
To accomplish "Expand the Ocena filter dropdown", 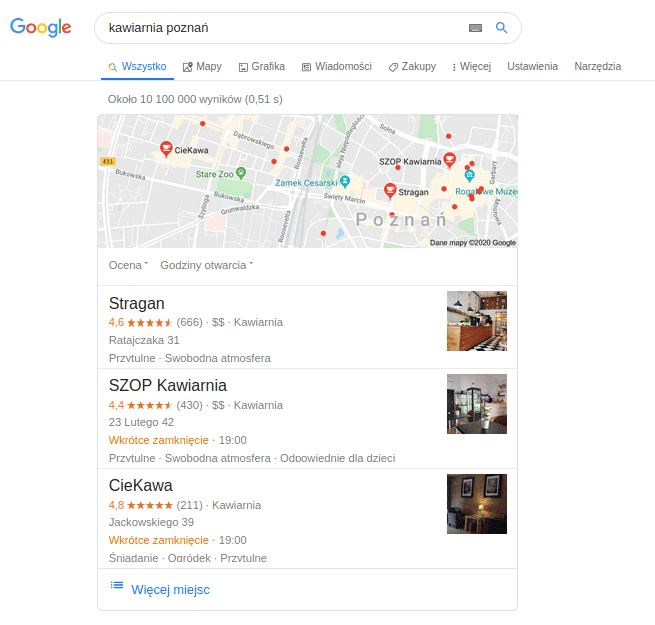I will [x=128, y=265].
